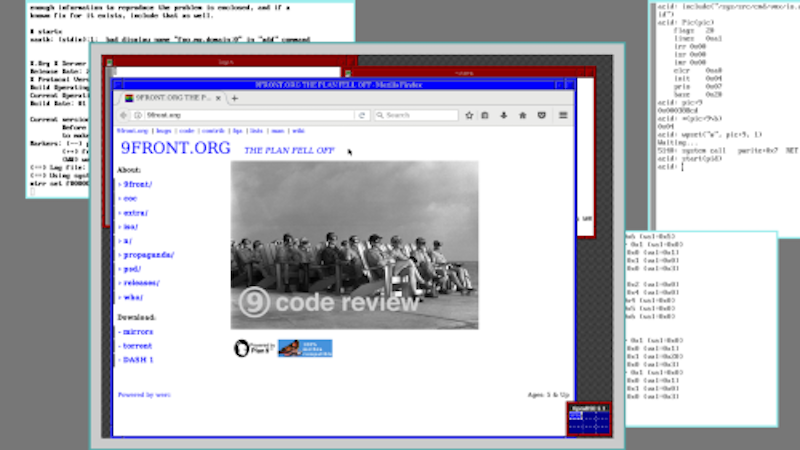Select the 9FRONT.ORG THE P... tab

click(x=172, y=98)
